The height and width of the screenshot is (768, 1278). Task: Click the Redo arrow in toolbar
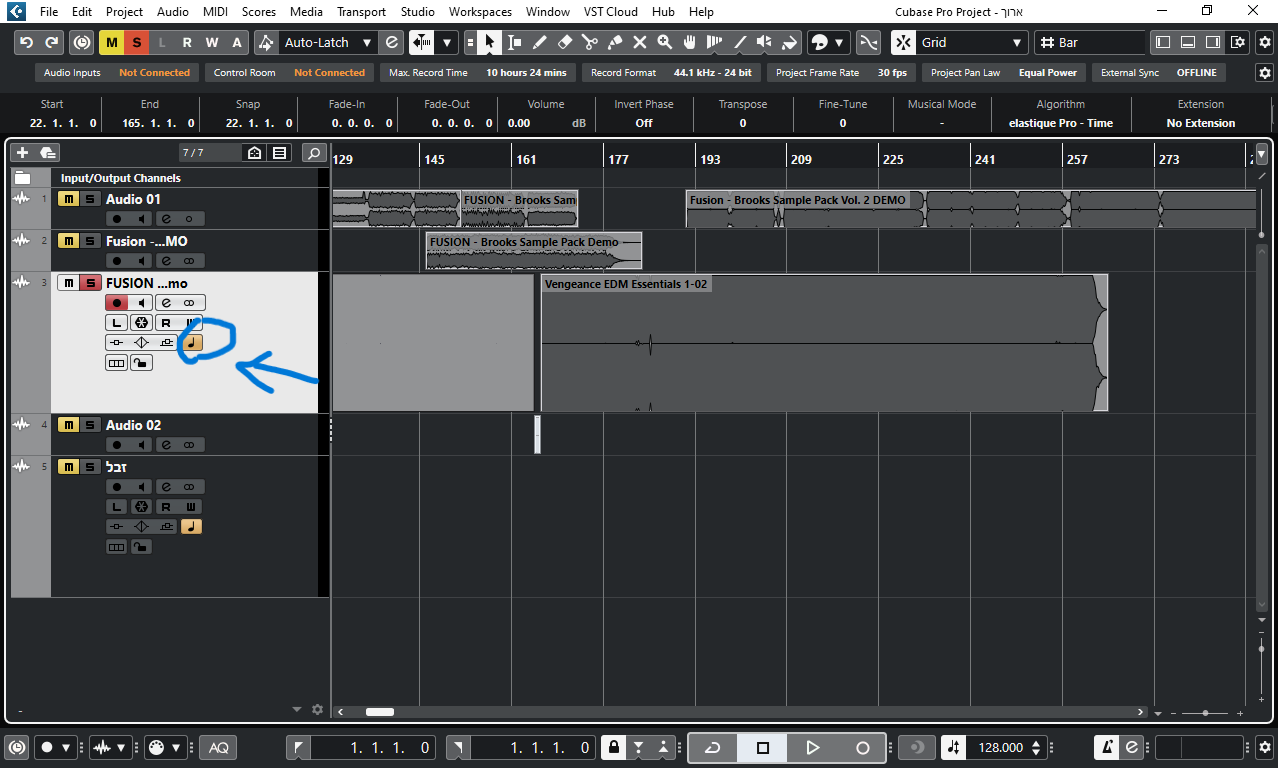52,43
